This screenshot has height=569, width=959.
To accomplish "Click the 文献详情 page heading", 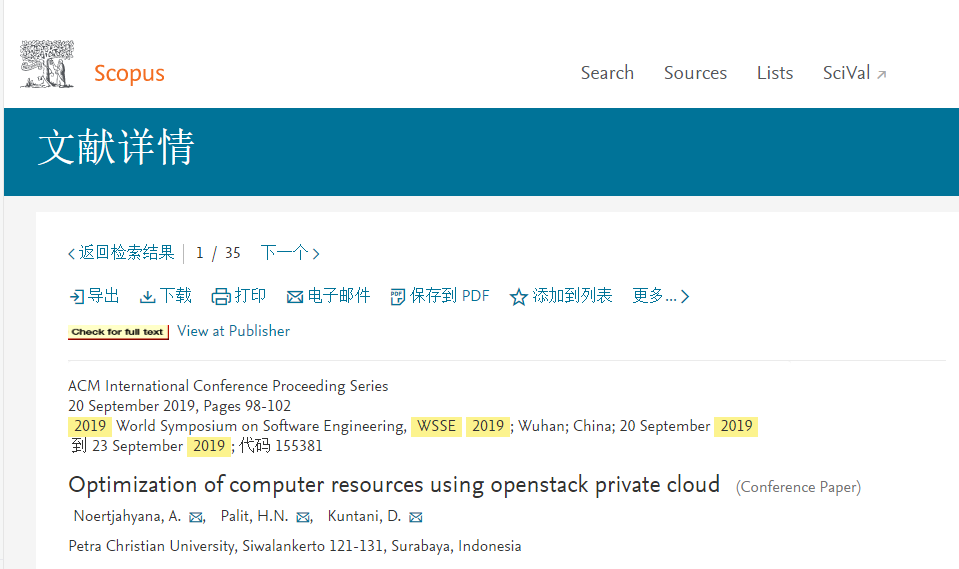I will pyautogui.click(x=116, y=147).
